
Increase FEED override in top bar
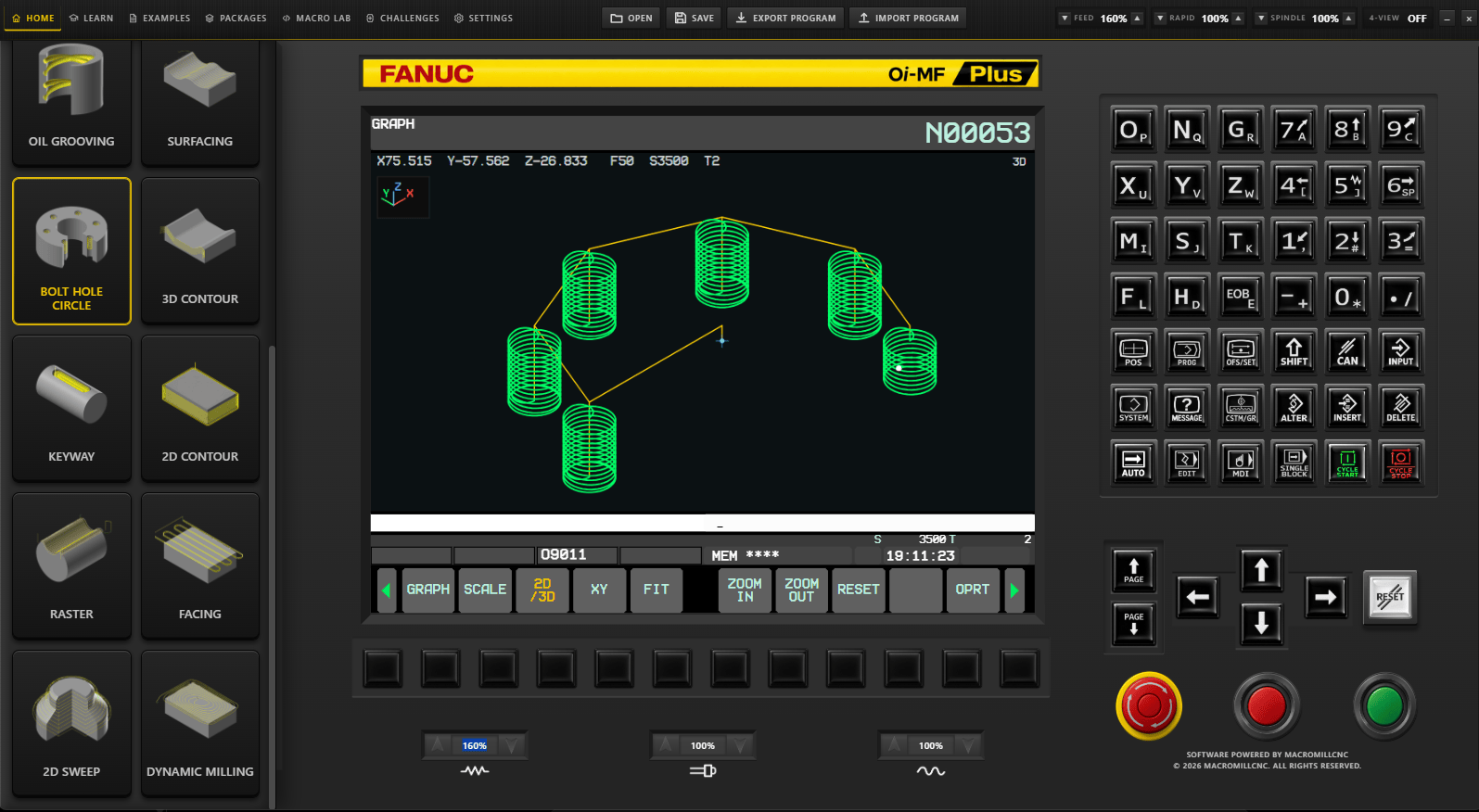pyautogui.click(x=1136, y=18)
